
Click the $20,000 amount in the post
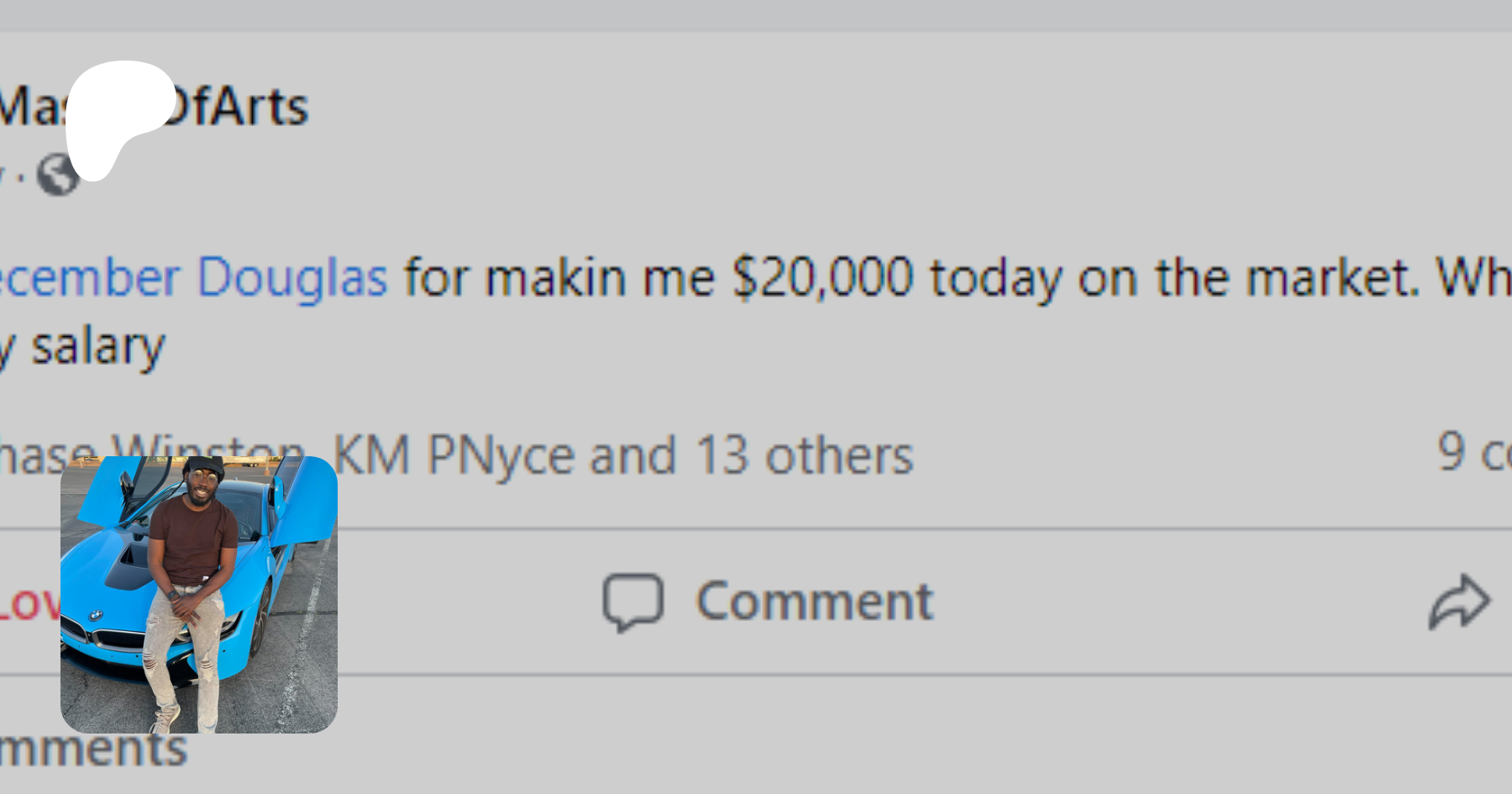[x=822, y=277]
